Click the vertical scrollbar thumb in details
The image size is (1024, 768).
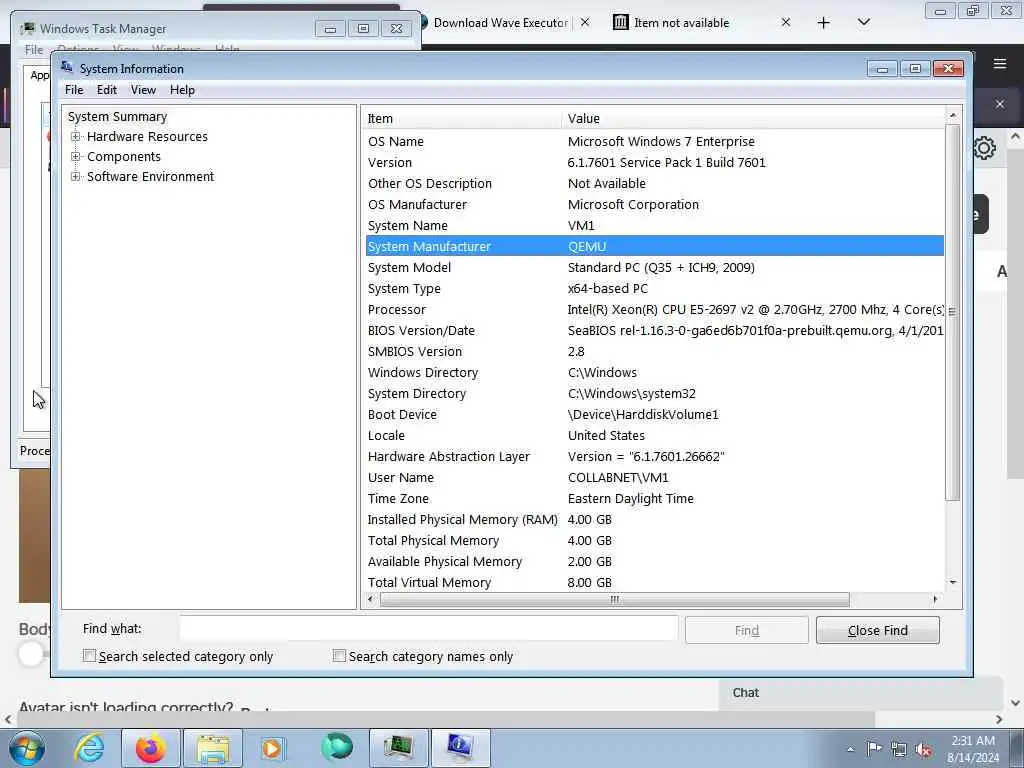(x=953, y=312)
